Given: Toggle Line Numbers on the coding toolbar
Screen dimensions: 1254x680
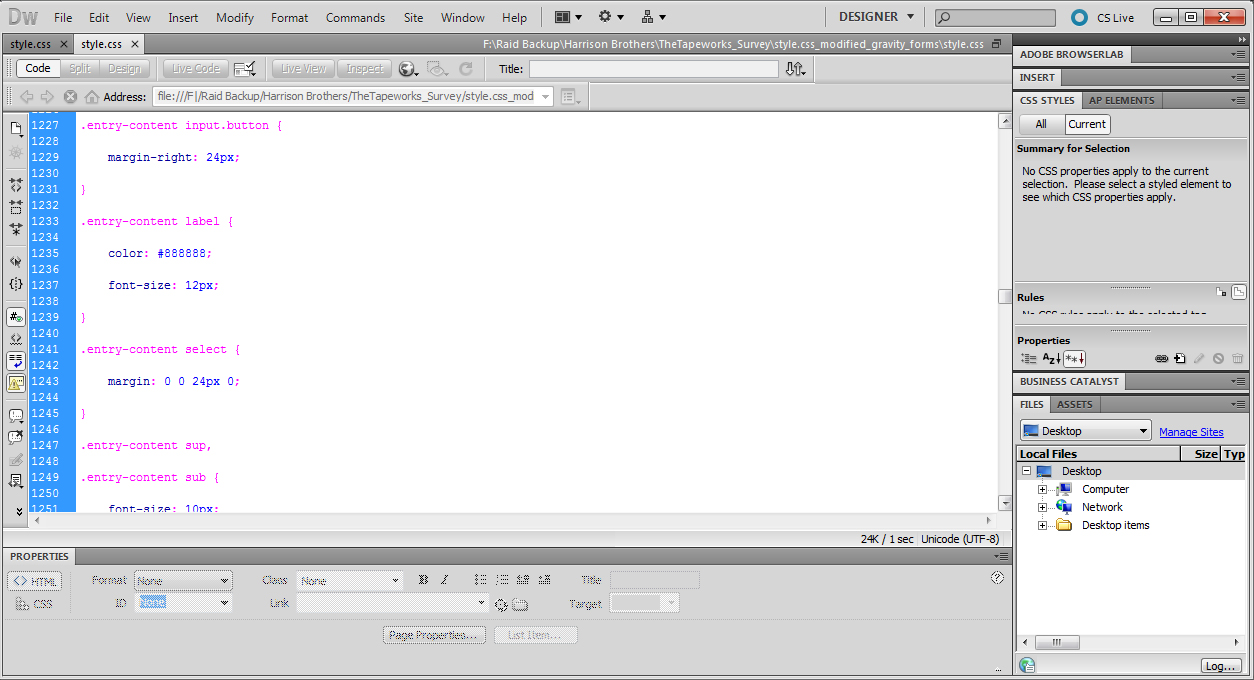Looking at the screenshot, I should [16, 317].
